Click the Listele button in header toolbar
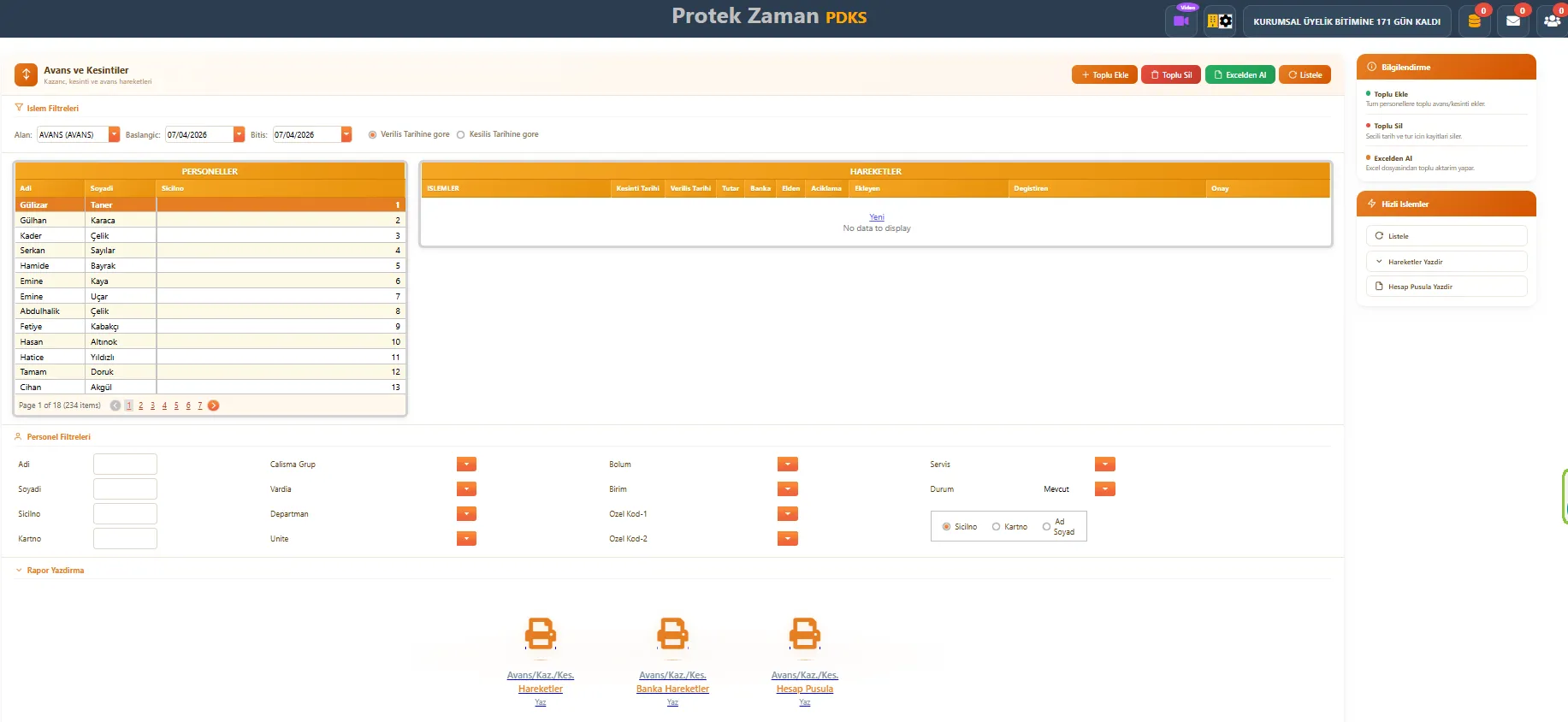The height and width of the screenshot is (722, 1568). [x=1305, y=74]
